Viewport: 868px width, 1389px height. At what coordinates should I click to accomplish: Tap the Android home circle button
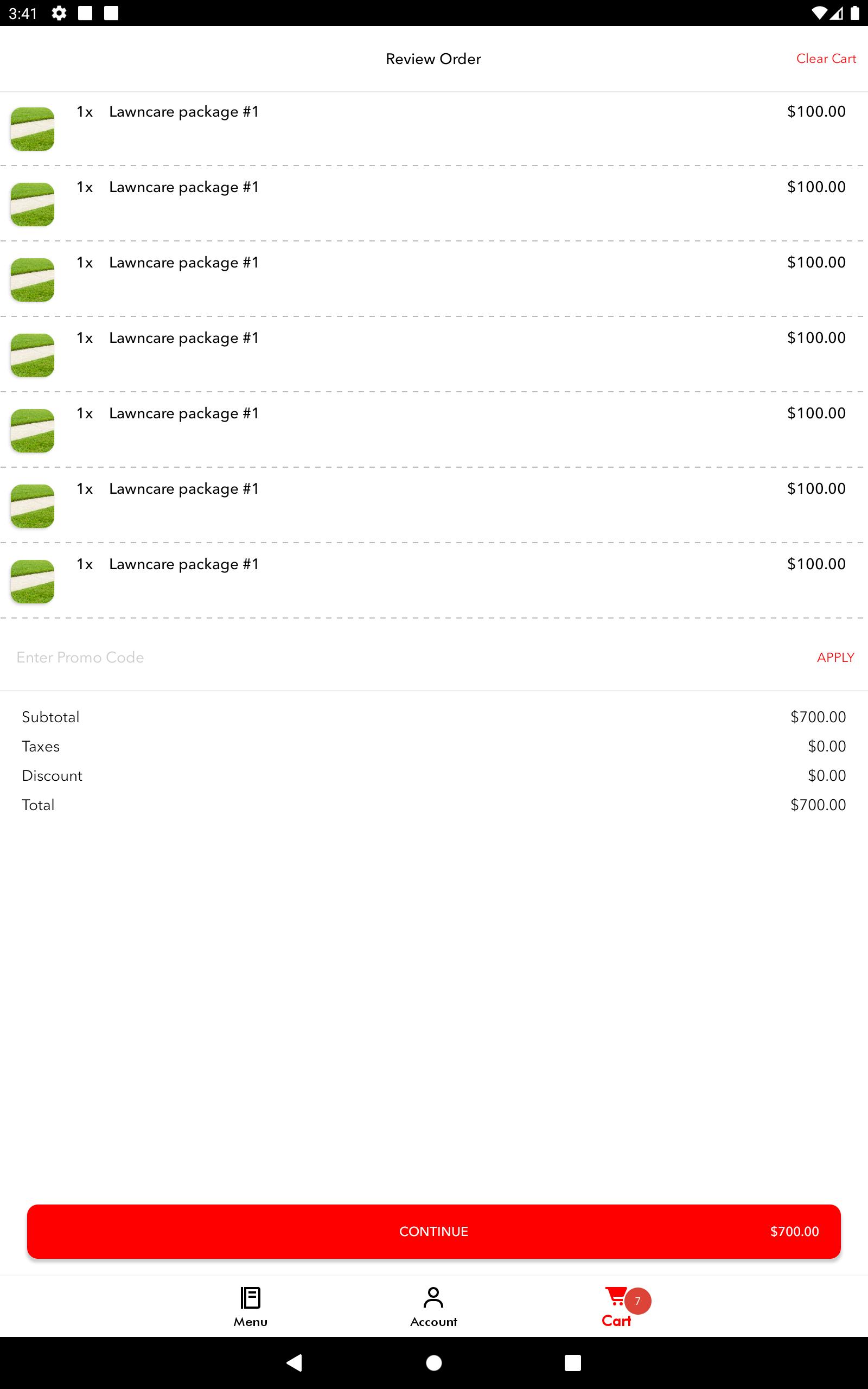click(434, 1362)
